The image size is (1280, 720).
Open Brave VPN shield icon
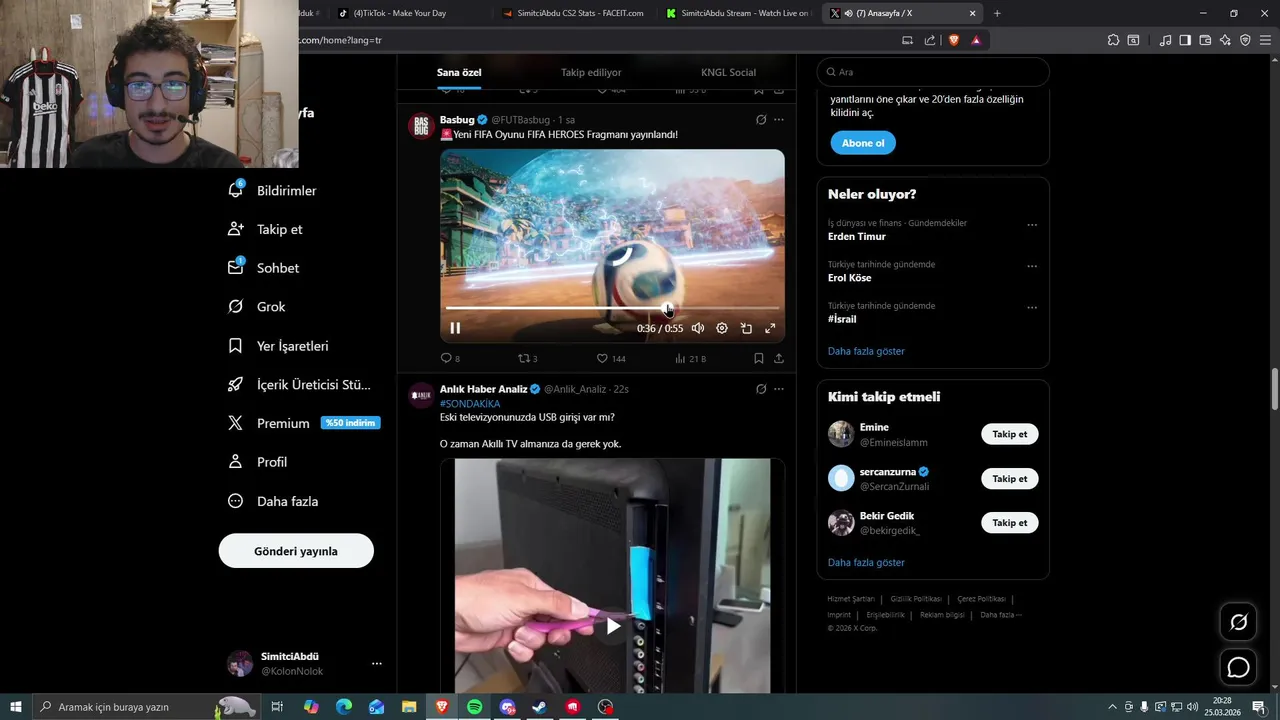coord(1245,40)
